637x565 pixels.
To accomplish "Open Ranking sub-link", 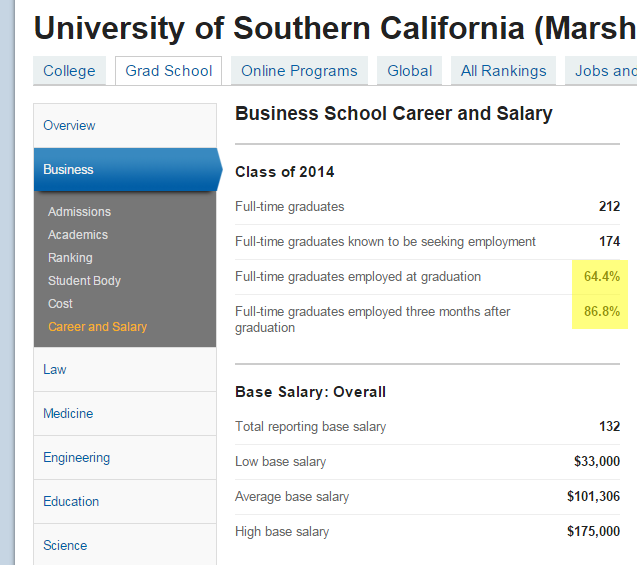I will click(70, 258).
